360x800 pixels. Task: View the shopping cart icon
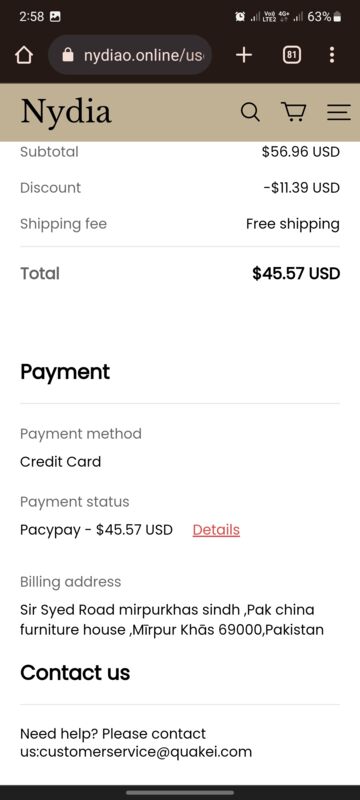tap(293, 112)
